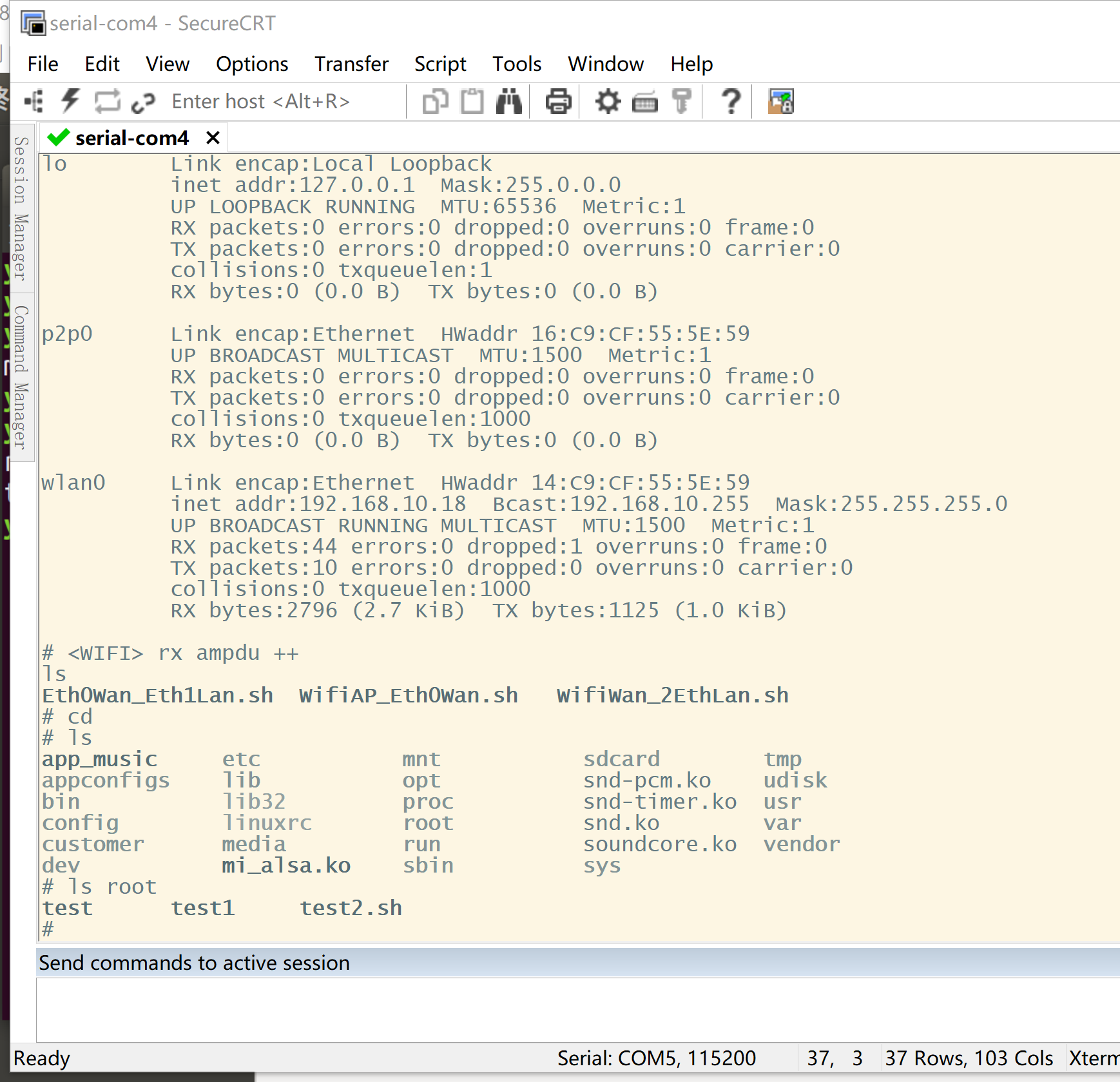Click the SecureFX launch icon

pos(780,101)
